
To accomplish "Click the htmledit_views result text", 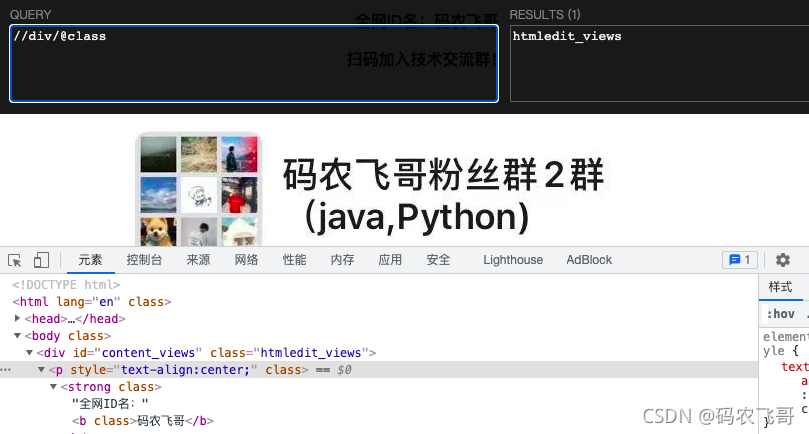I will coord(567,36).
